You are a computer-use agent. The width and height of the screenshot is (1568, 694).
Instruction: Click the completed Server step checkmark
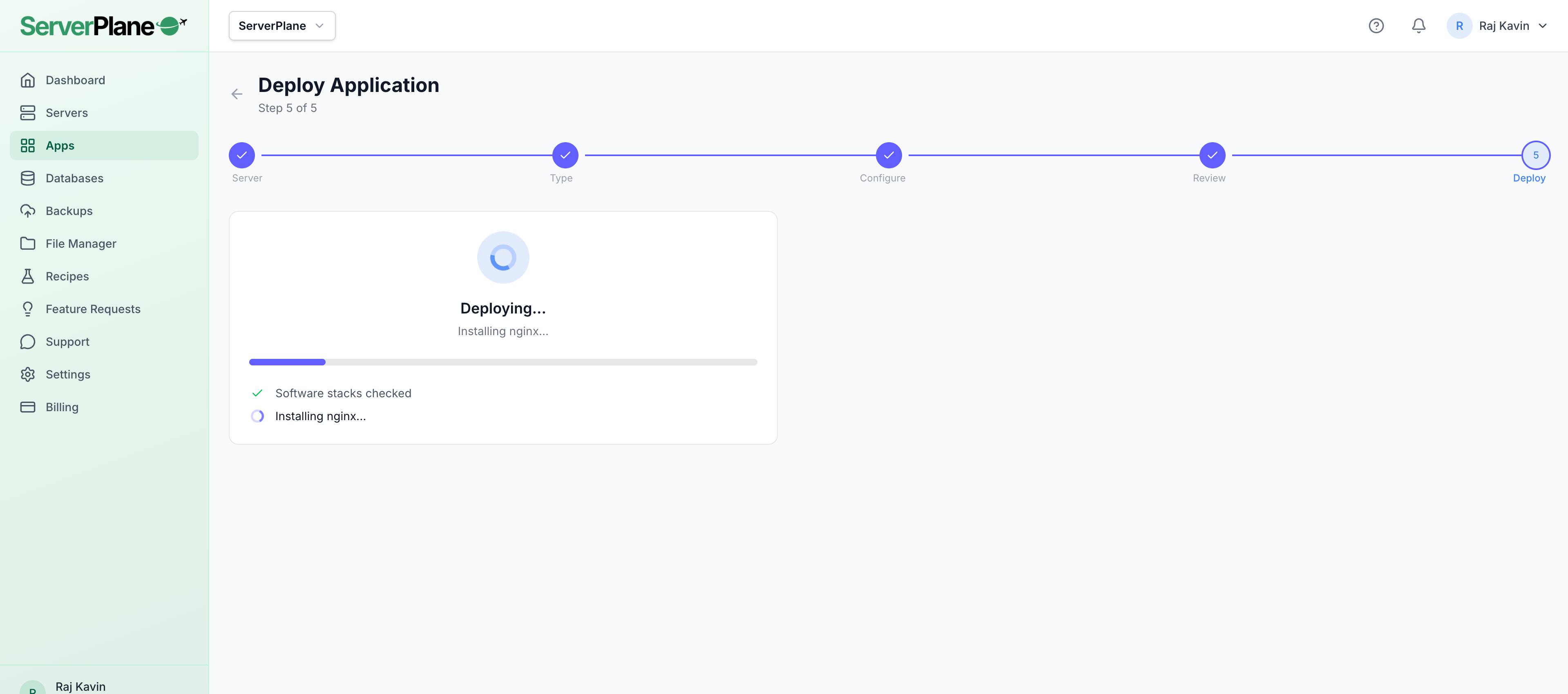241,155
